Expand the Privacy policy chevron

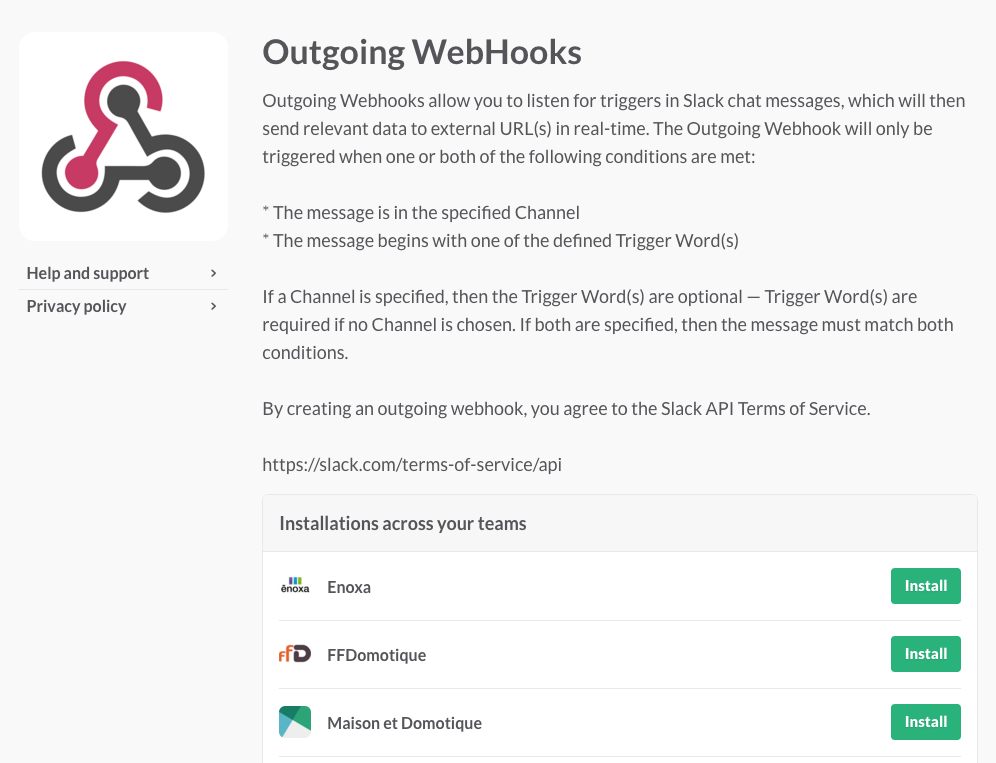tap(213, 306)
